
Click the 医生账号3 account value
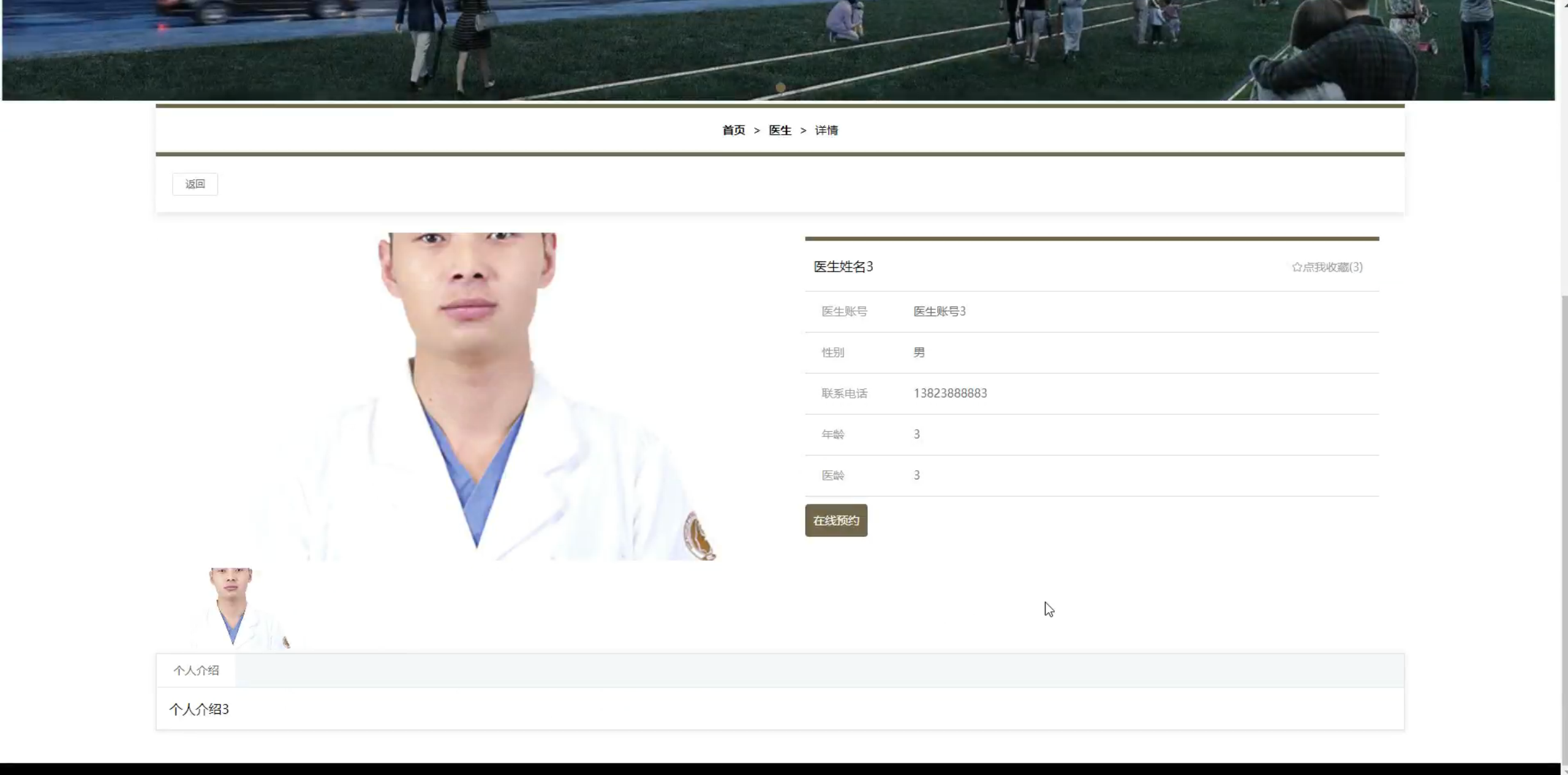(x=938, y=311)
